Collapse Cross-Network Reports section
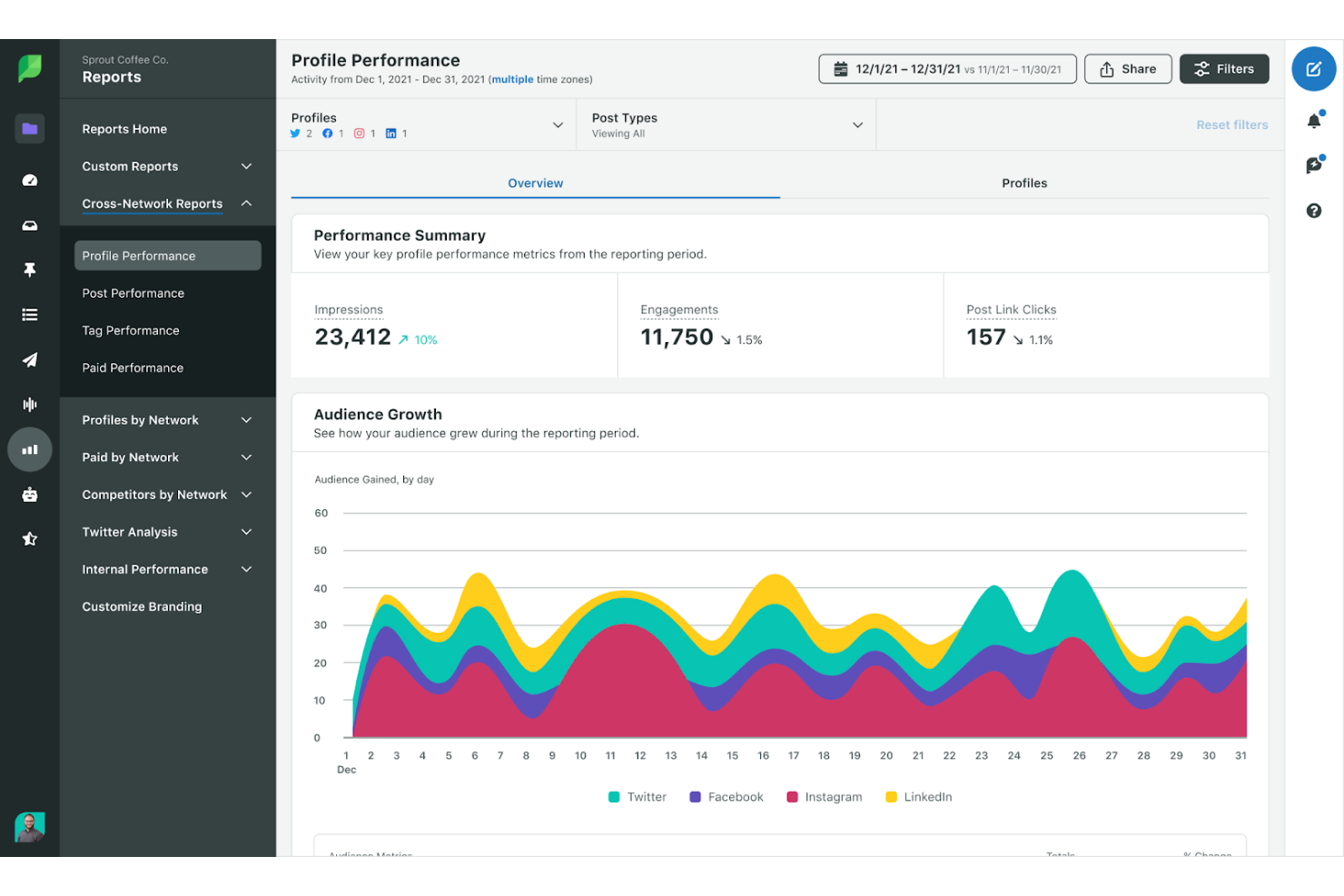 click(167, 203)
